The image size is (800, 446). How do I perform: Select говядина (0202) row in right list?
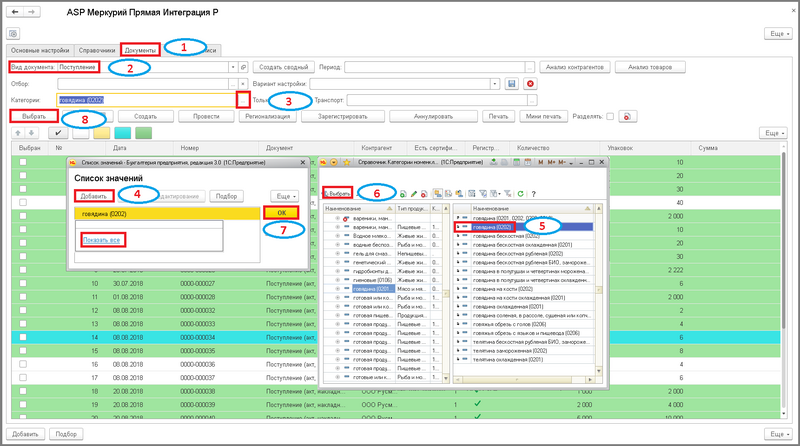(x=524, y=227)
